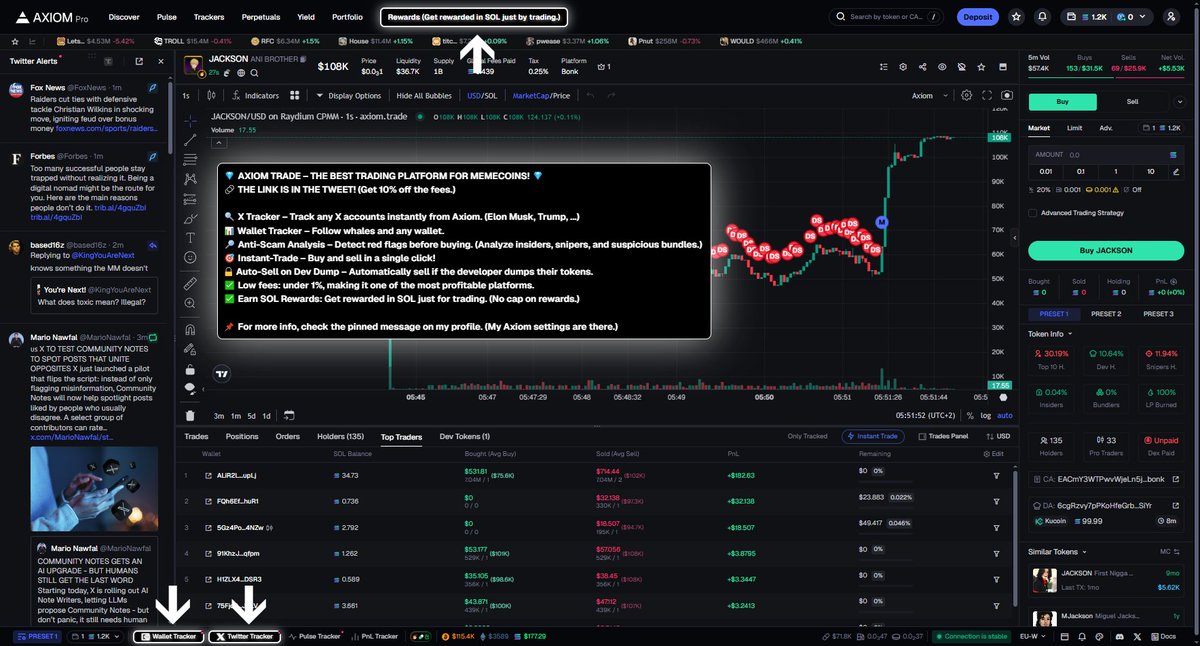The height and width of the screenshot is (646, 1200).
Task: Toggle log scale on chart
Action: pos(986,415)
